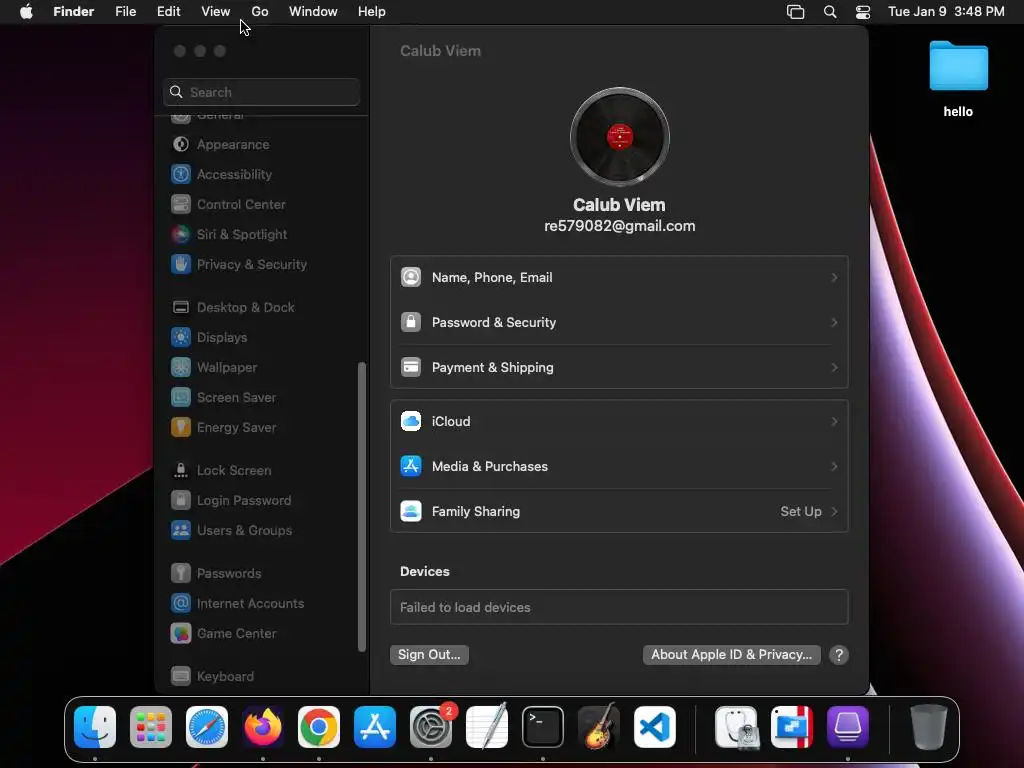The height and width of the screenshot is (768, 1024).
Task: Click the Failed to load devices message
Action: pyautogui.click(x=465, y=608)
